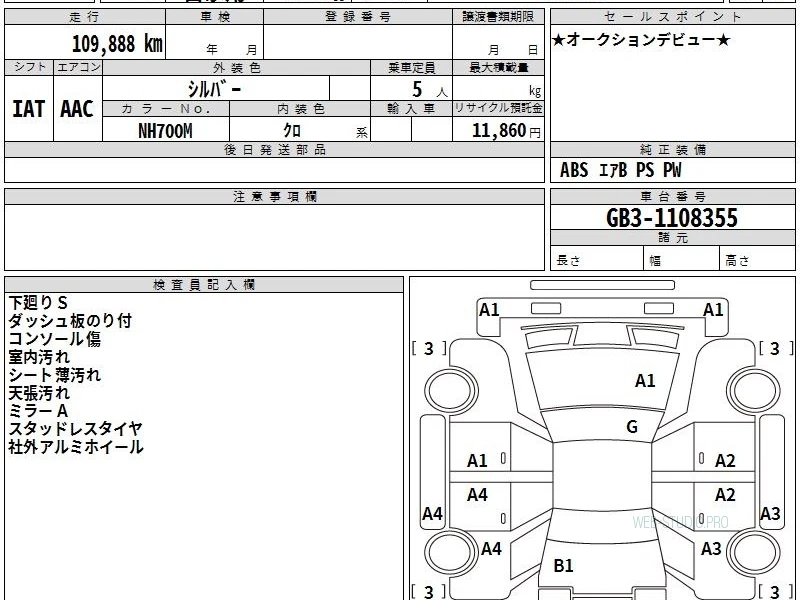This screenshot has width=800, height=600.
Task: Select the リサイクル預託金 header
Action: (x=498, y=108)
